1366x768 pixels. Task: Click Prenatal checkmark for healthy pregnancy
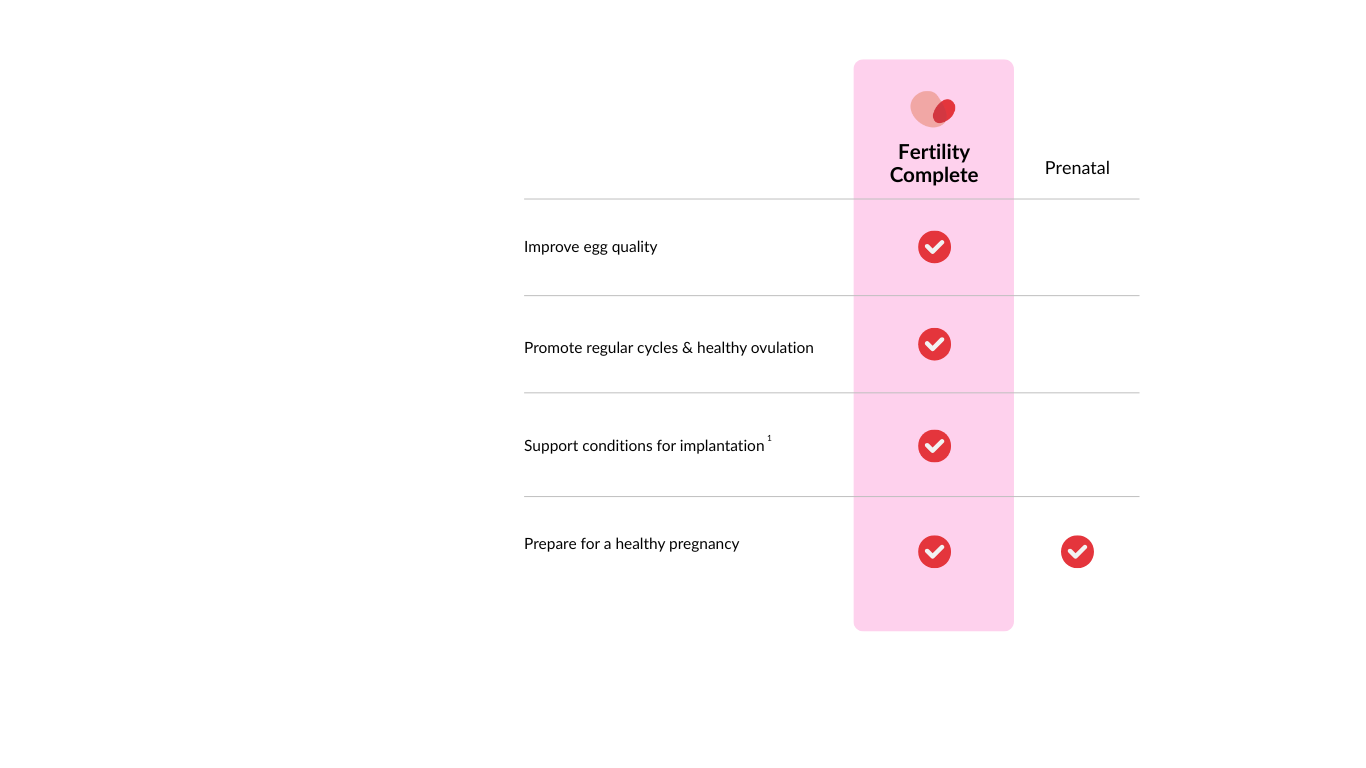pos(1077,552)
